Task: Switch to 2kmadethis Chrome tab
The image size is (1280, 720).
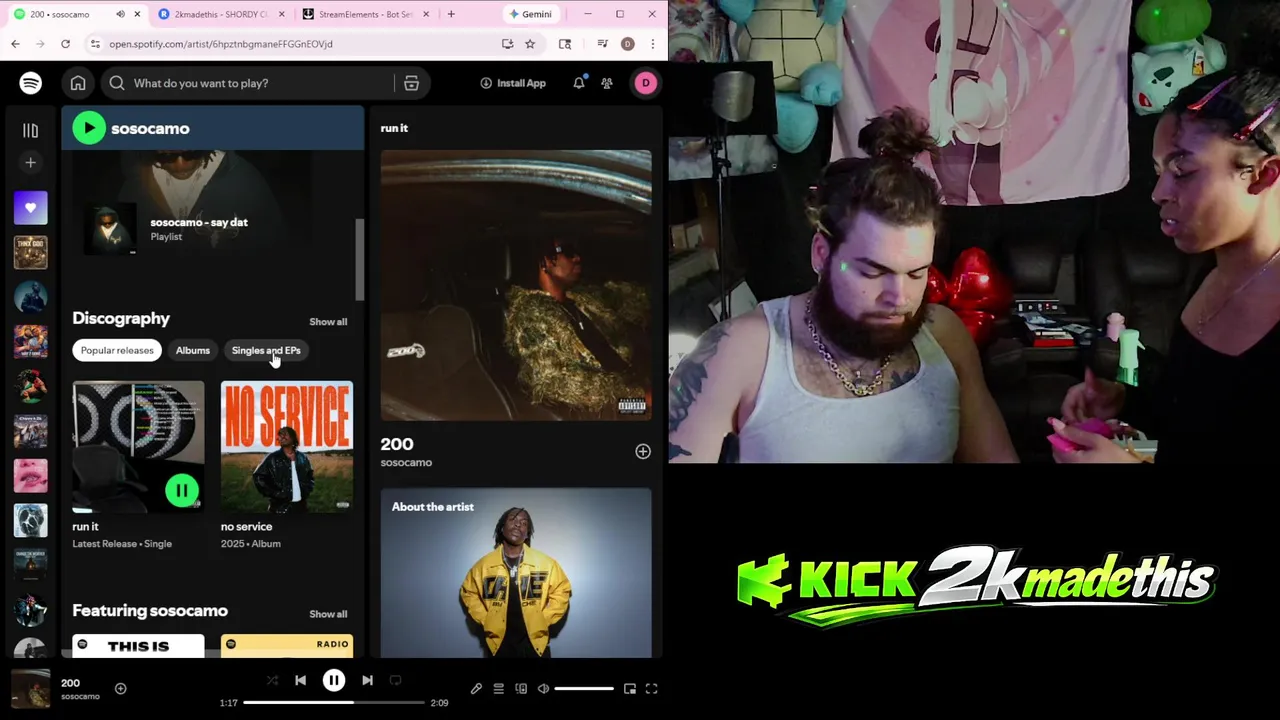Action: 220,14
